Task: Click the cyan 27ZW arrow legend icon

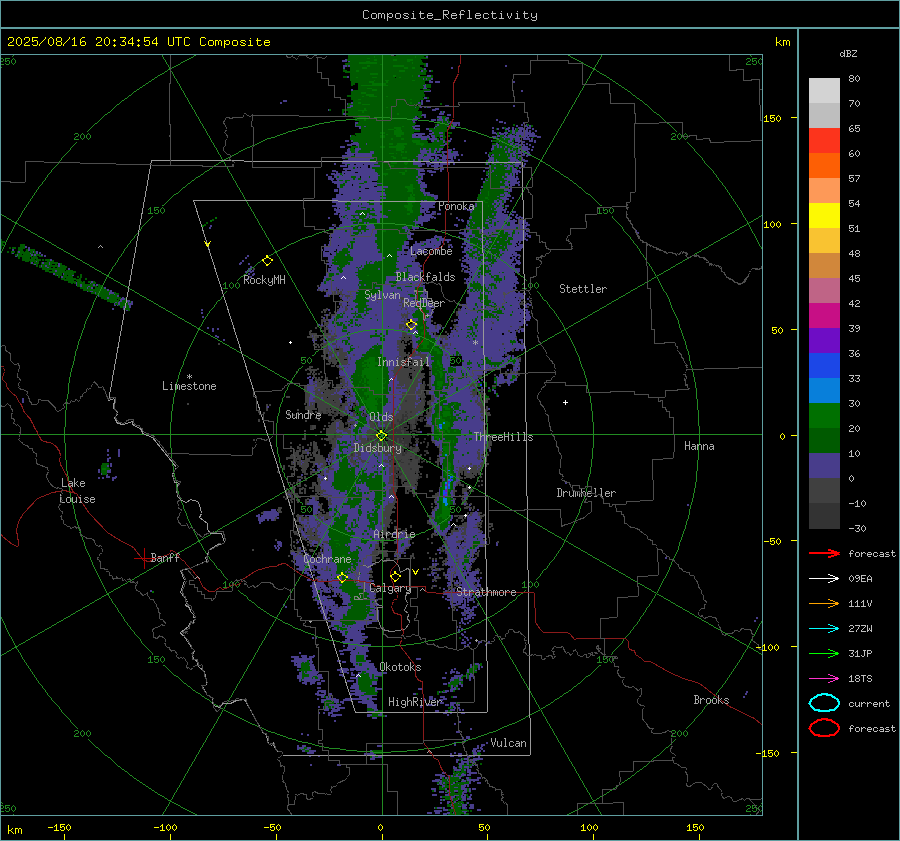Action: 824,629
